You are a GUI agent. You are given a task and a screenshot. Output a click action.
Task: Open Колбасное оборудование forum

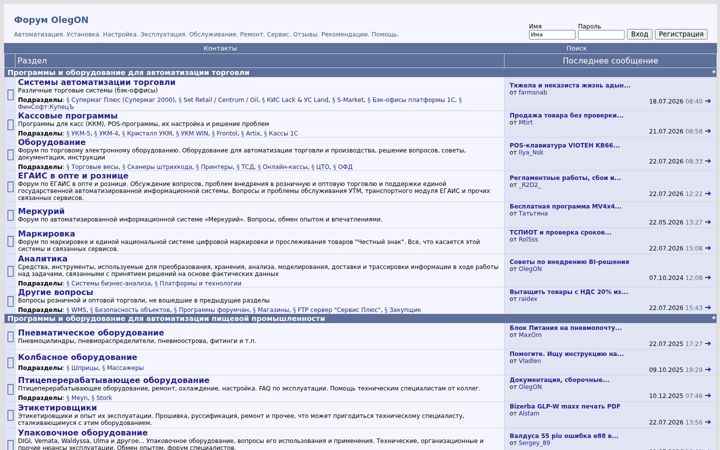77,357
